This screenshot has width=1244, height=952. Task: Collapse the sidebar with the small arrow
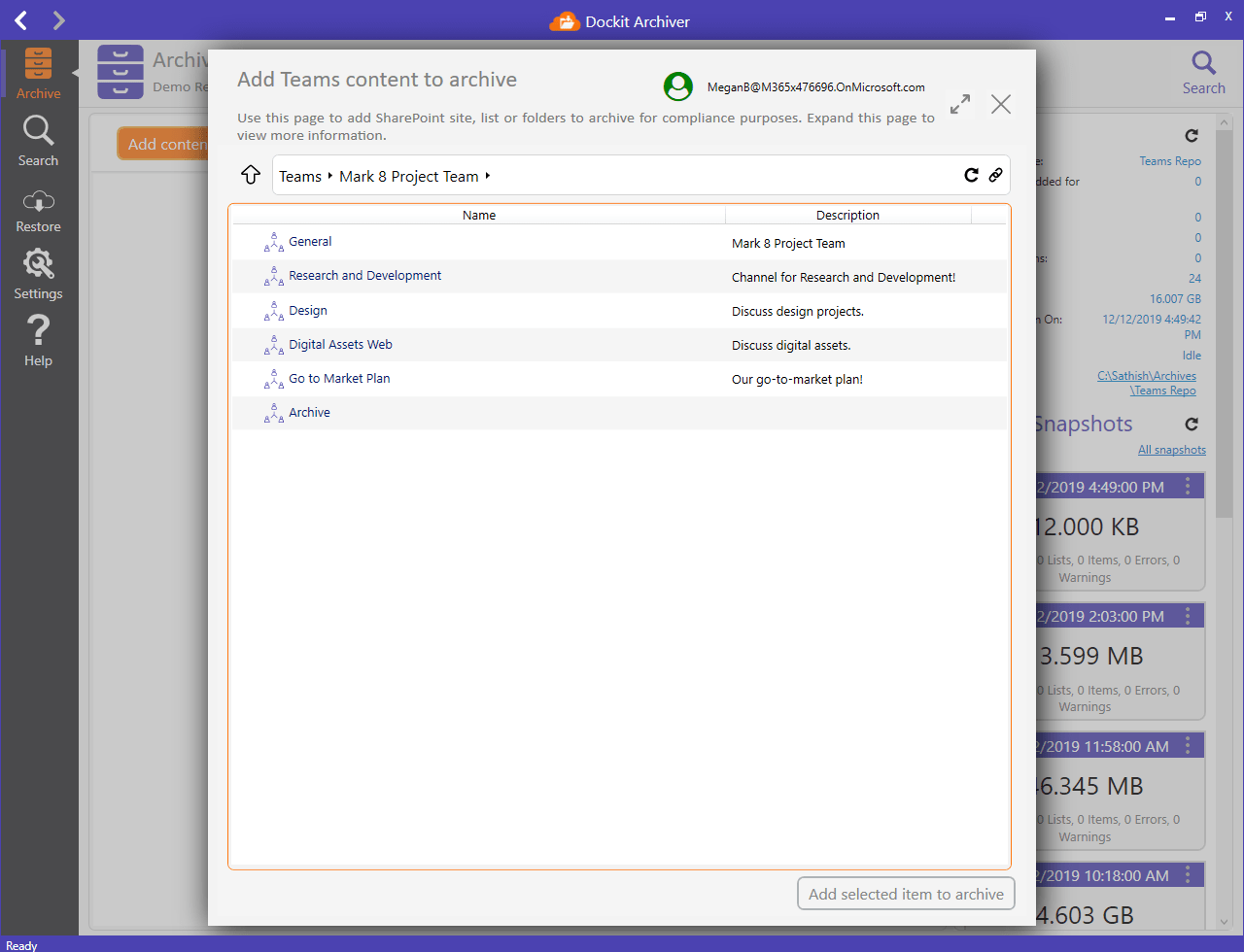click(75, 73)
